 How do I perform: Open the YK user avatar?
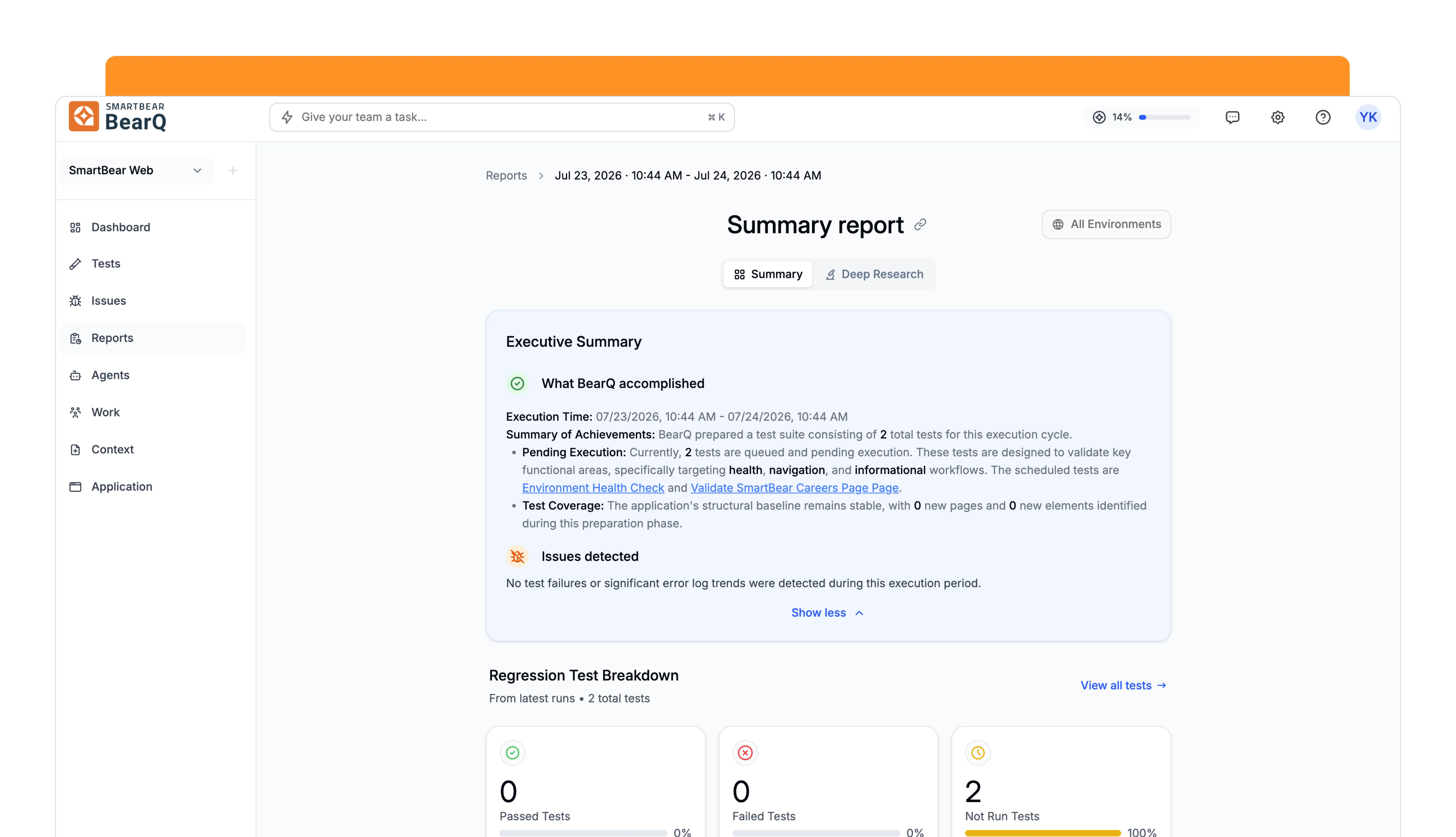point(1368,117)
